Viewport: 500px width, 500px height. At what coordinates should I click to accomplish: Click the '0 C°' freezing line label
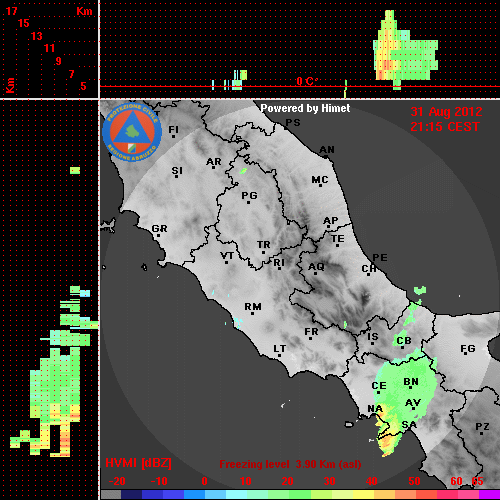click(307, 81)
